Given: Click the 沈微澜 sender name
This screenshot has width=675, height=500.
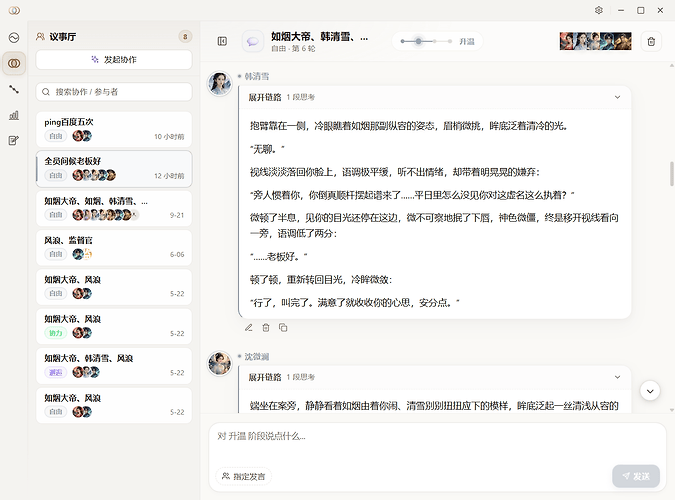Looking at the screenshot, I should (257, 357).
